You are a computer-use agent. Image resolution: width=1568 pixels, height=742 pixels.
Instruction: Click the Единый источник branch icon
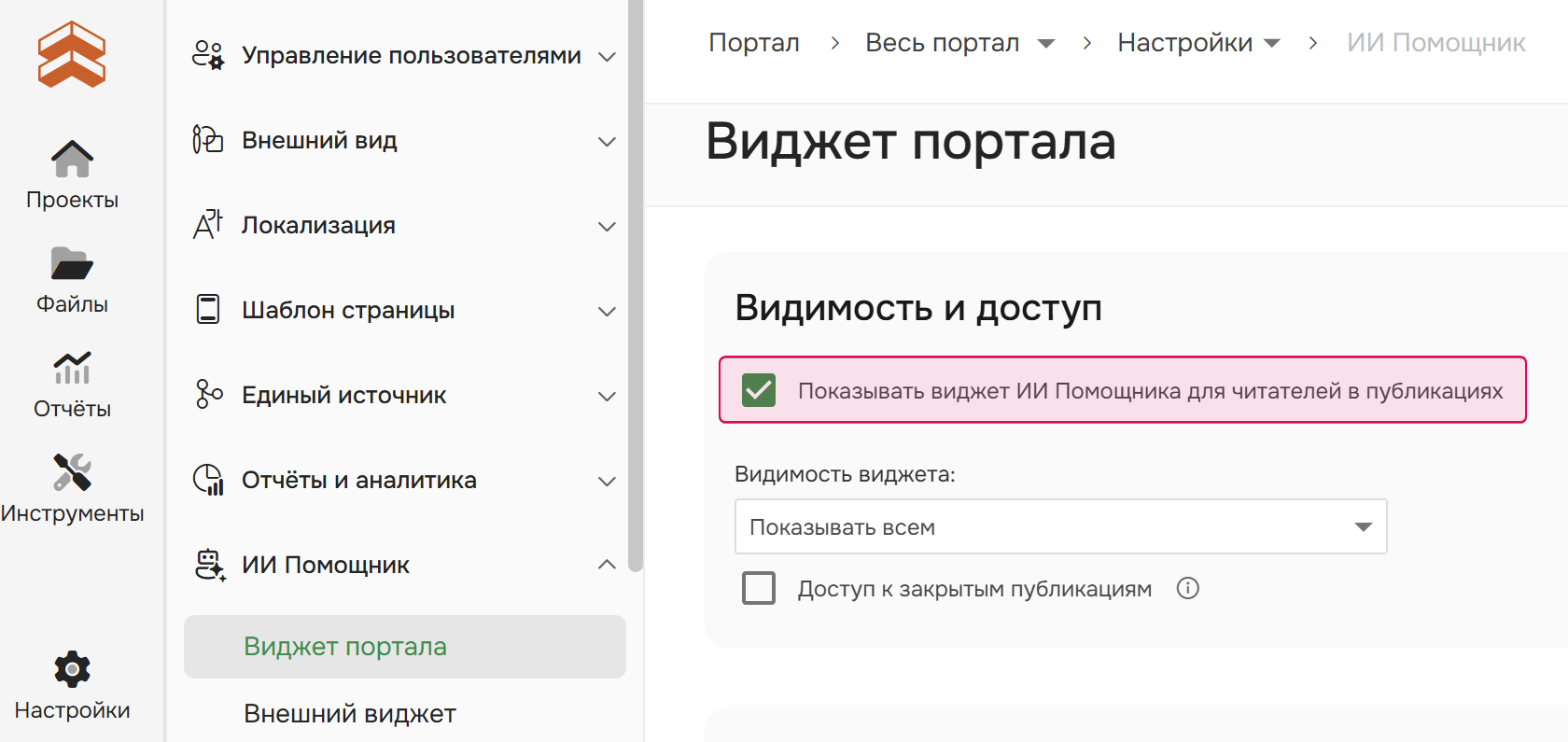click(x=208, y=394)
